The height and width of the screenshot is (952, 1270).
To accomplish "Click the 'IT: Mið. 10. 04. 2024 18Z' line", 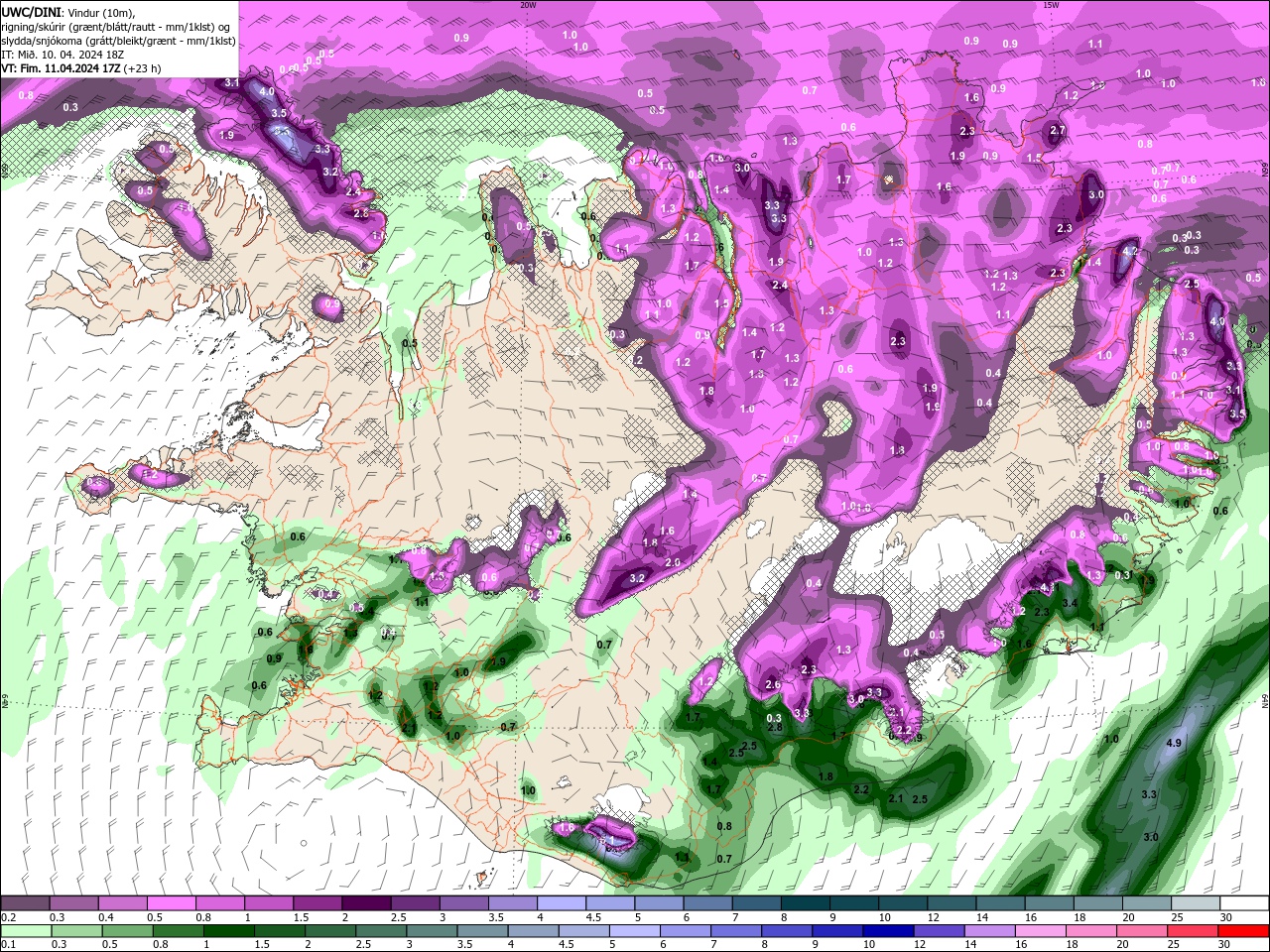I will pos(62,55).
